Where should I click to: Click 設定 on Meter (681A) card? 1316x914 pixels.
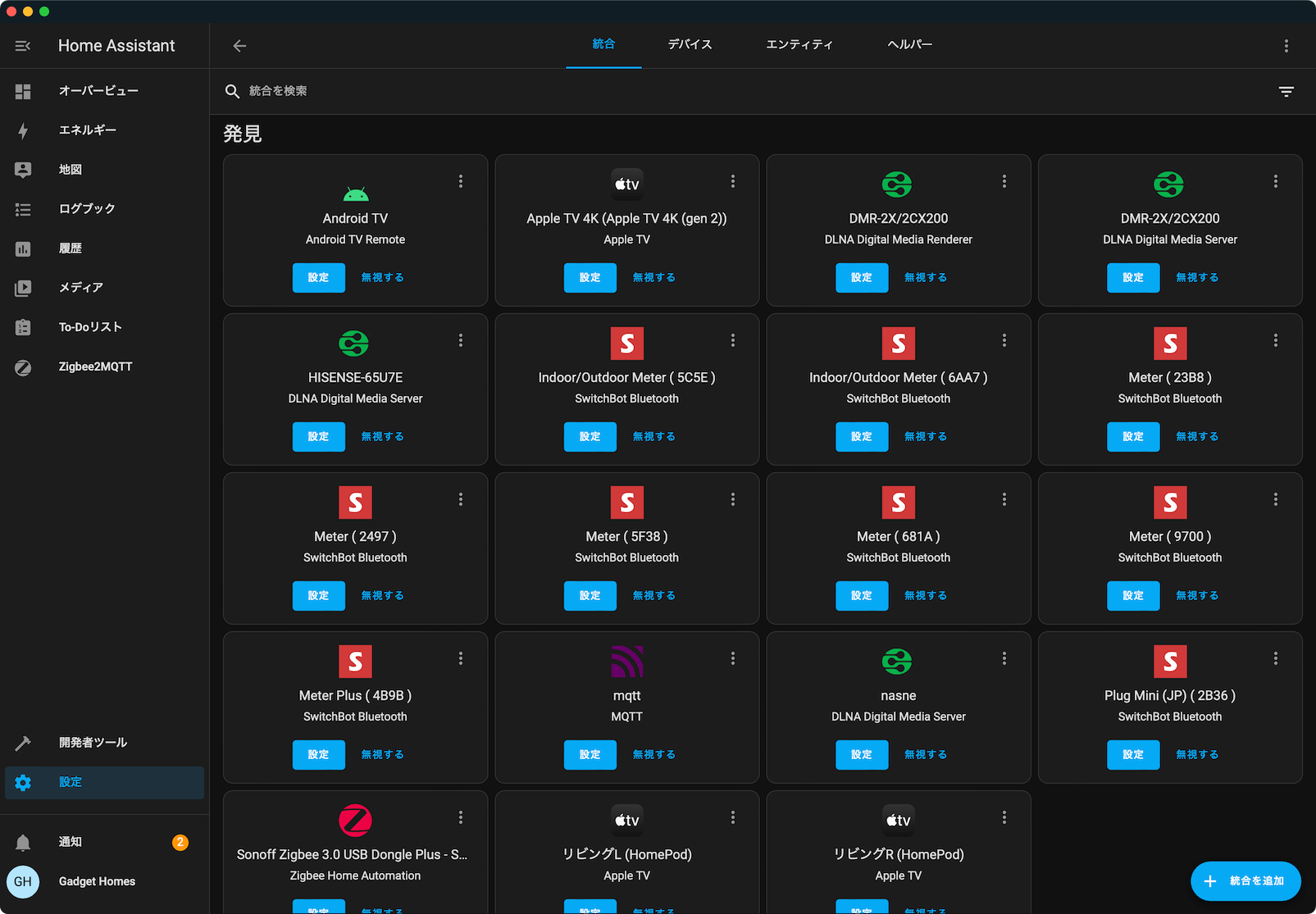pyautogui.click(x=861, y=596)
